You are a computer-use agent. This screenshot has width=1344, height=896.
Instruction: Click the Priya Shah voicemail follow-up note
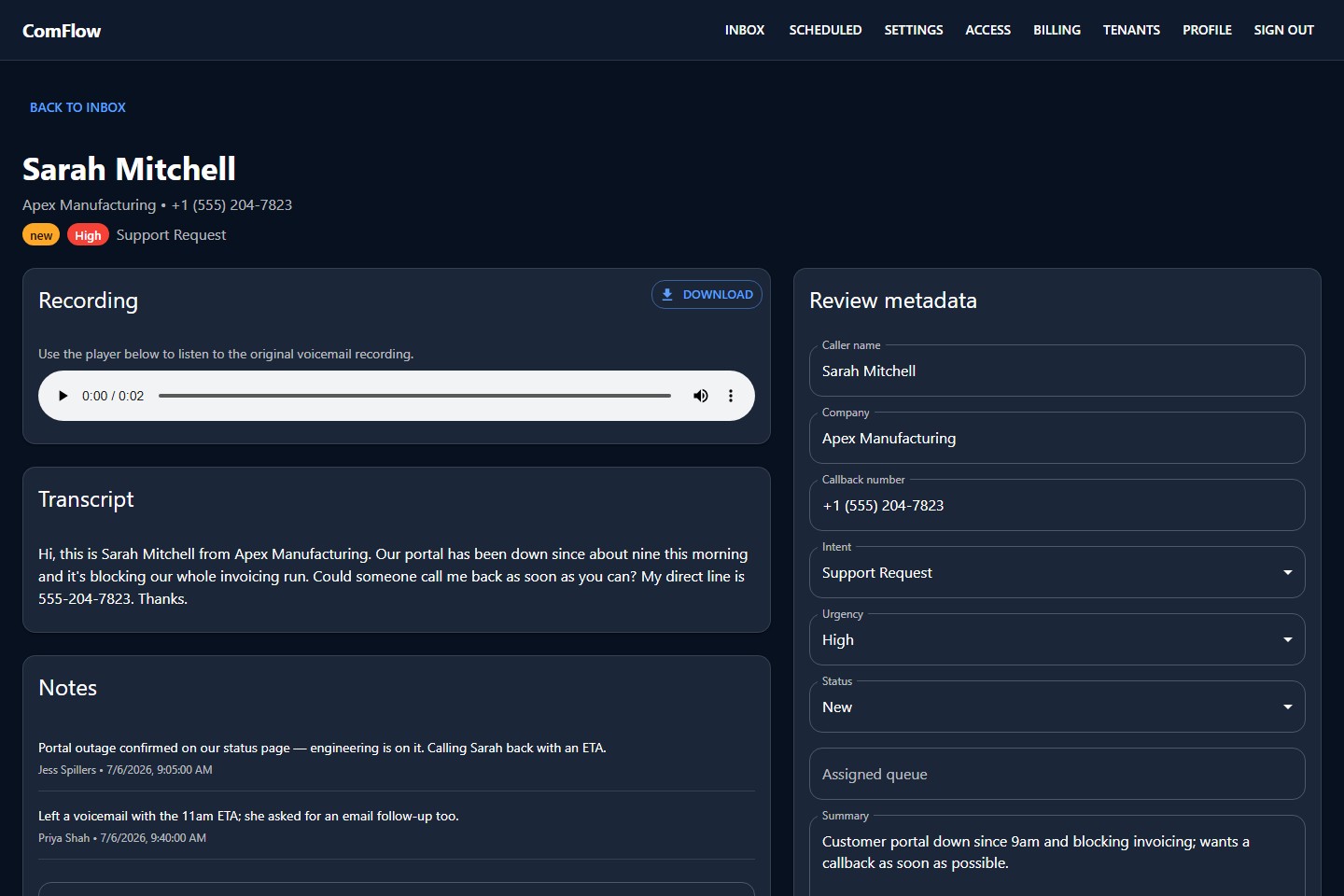248,816
